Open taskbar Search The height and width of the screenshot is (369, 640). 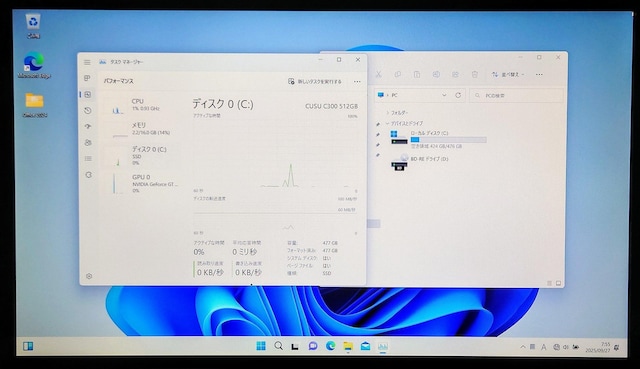[x=278, y=346]
